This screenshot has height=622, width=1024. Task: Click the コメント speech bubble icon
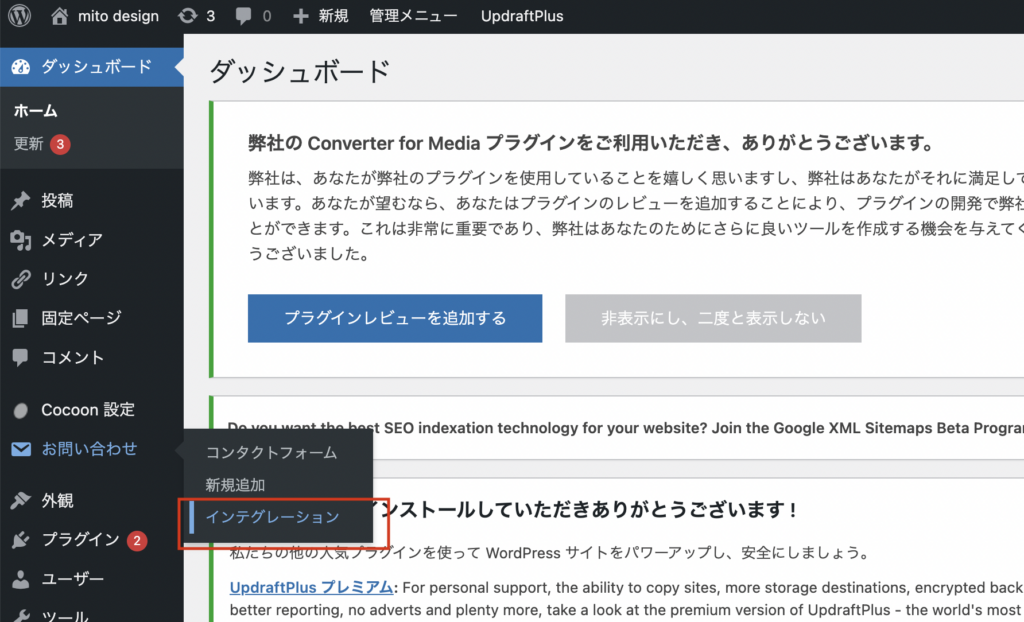[21, 357]
